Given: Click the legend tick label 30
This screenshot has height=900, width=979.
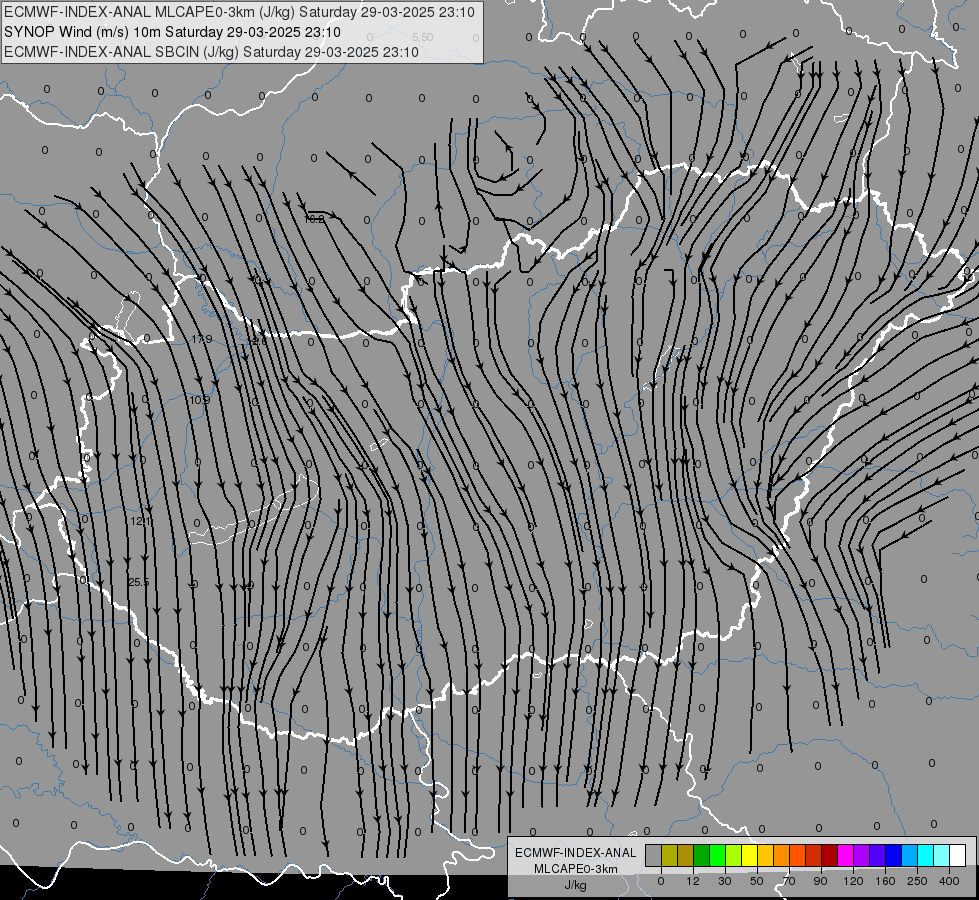Looking at the screenshot, I should 725,881.
